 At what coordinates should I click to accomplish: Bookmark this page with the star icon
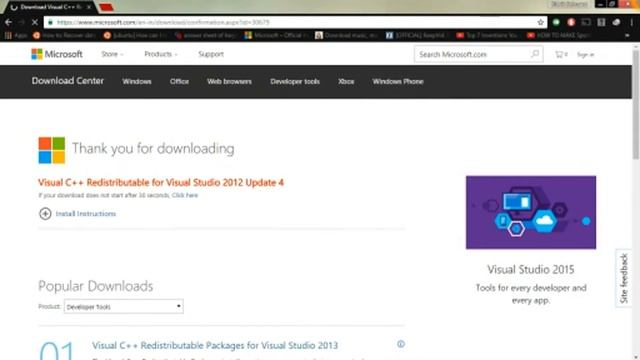coord(540,22)
